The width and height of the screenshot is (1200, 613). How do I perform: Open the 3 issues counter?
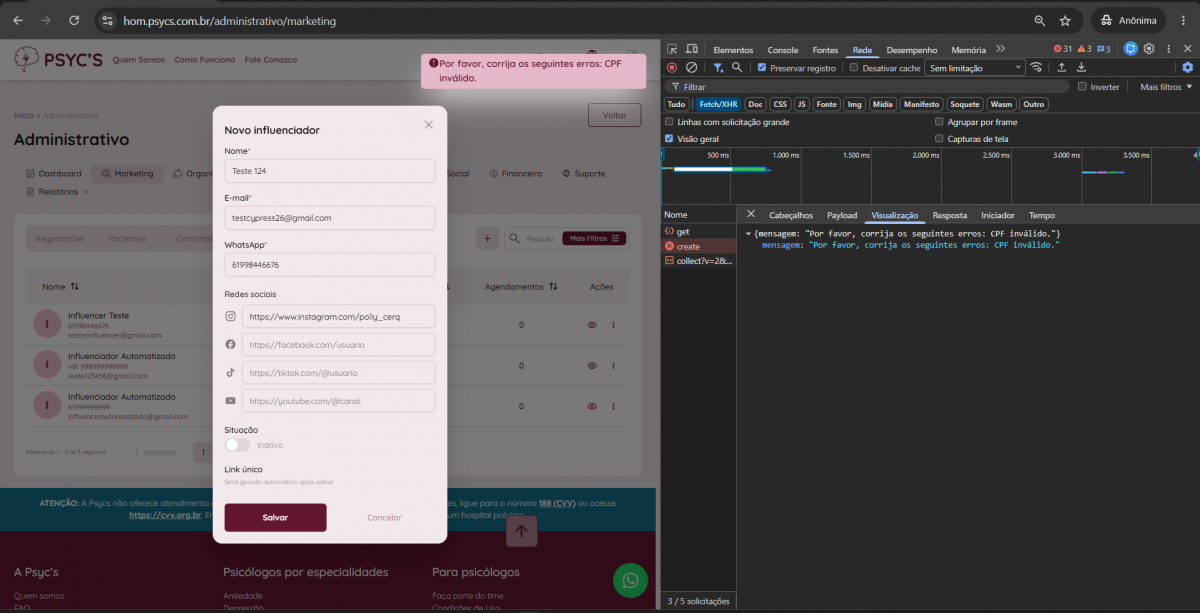coord(1104,49)
